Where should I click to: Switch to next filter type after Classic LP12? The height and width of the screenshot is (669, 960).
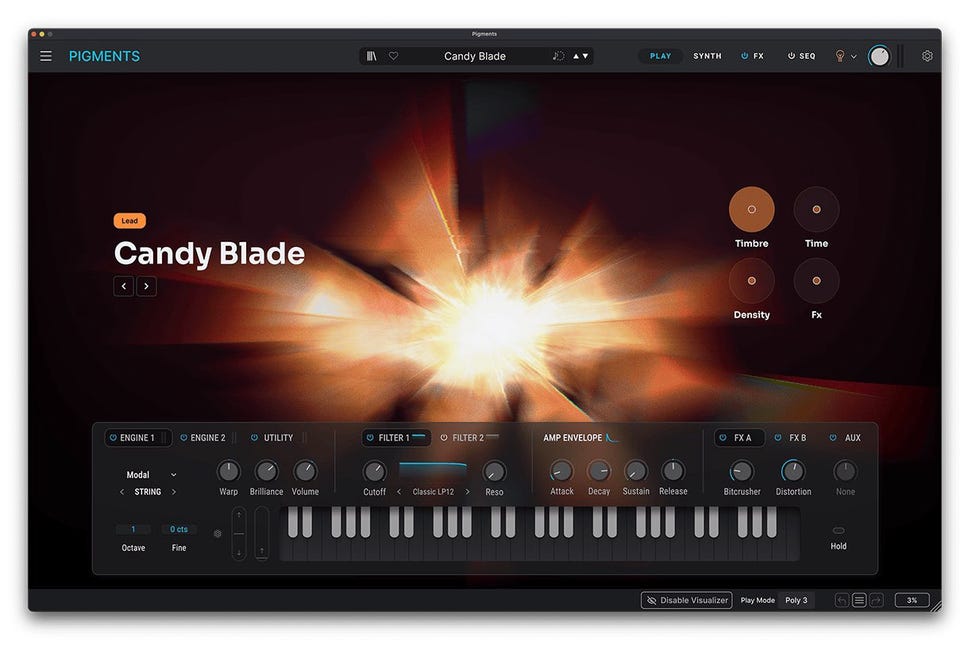(x=467, y=491)
